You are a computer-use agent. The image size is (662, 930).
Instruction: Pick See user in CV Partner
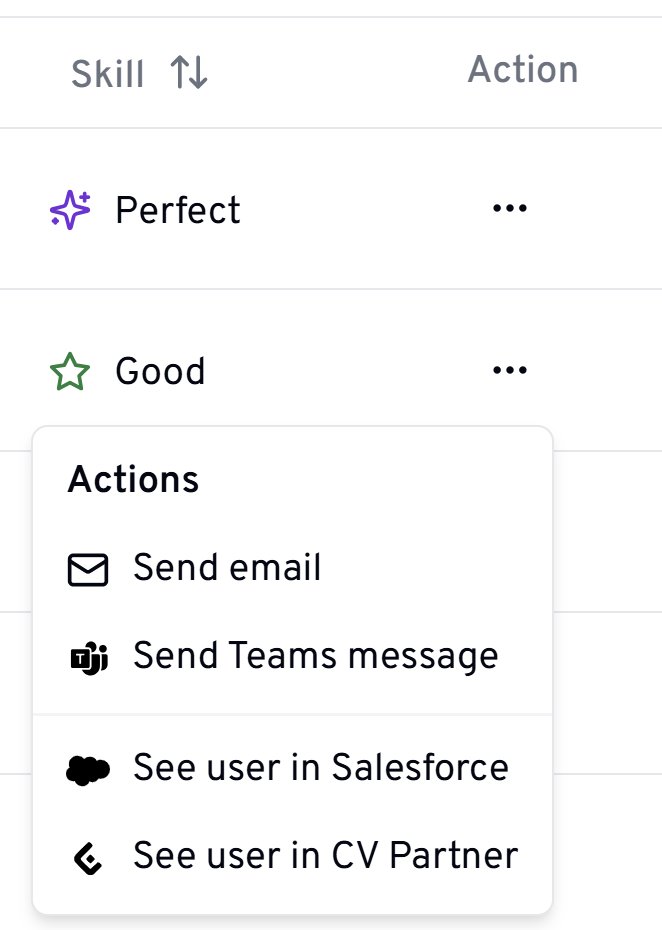pyautogui.click(x=325, y=856)
